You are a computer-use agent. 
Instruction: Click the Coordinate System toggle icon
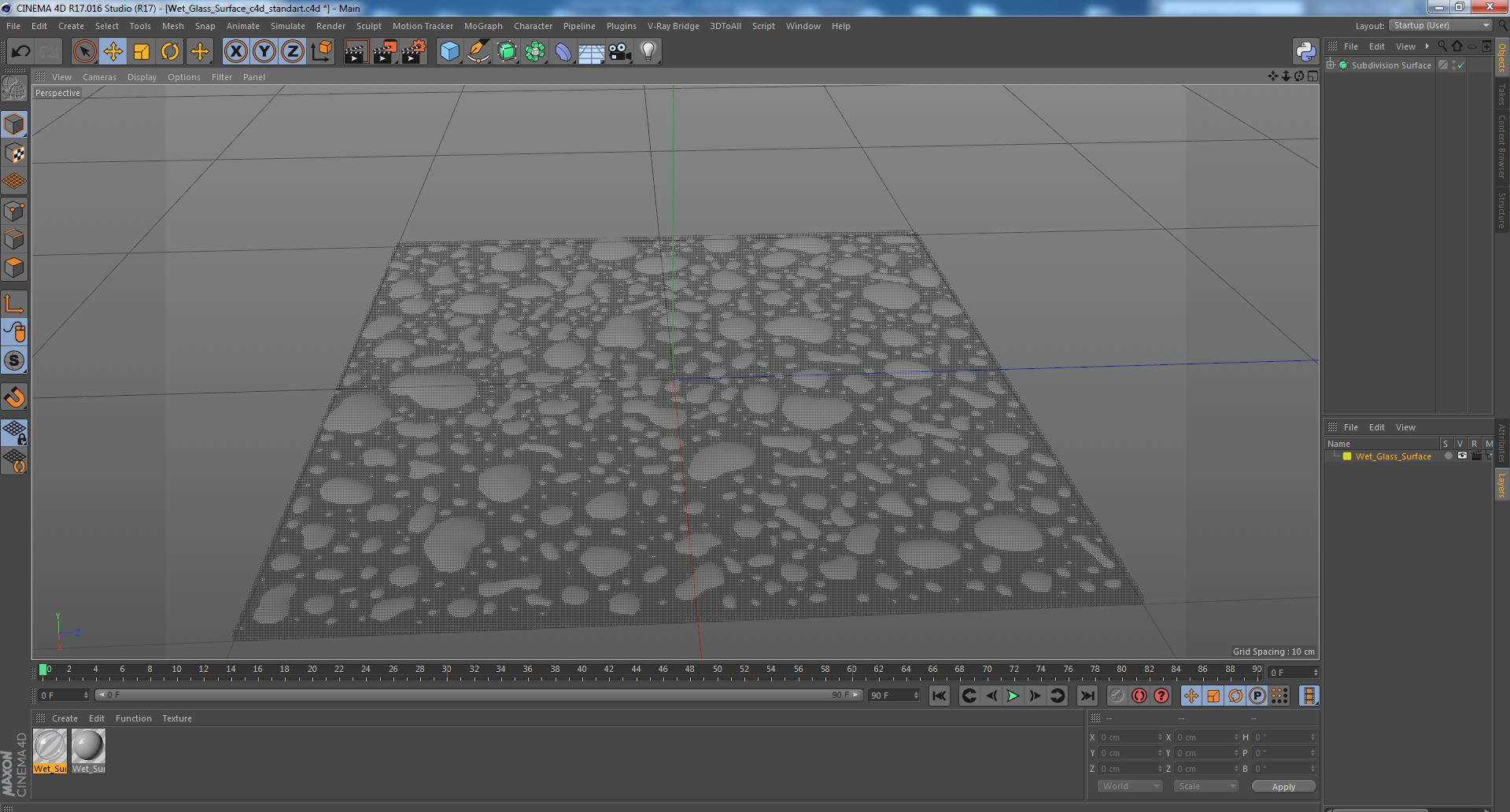pos(321,52)
